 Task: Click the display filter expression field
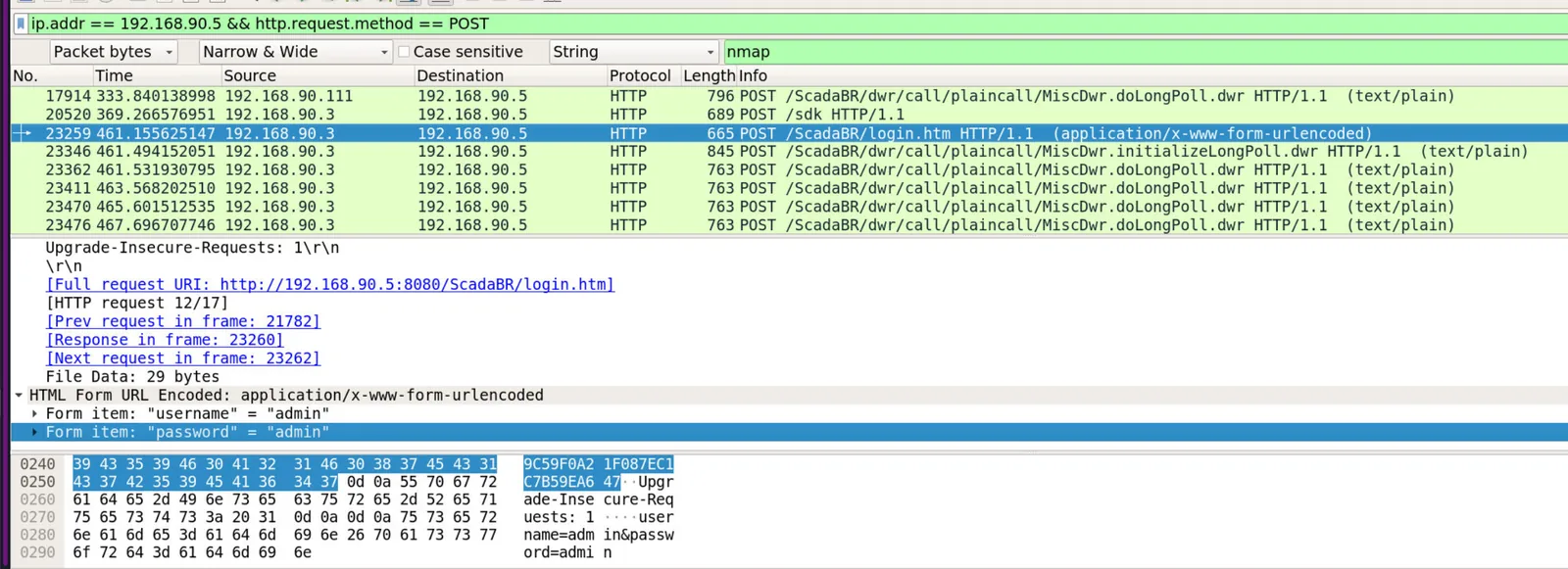[x=796, y=24]
